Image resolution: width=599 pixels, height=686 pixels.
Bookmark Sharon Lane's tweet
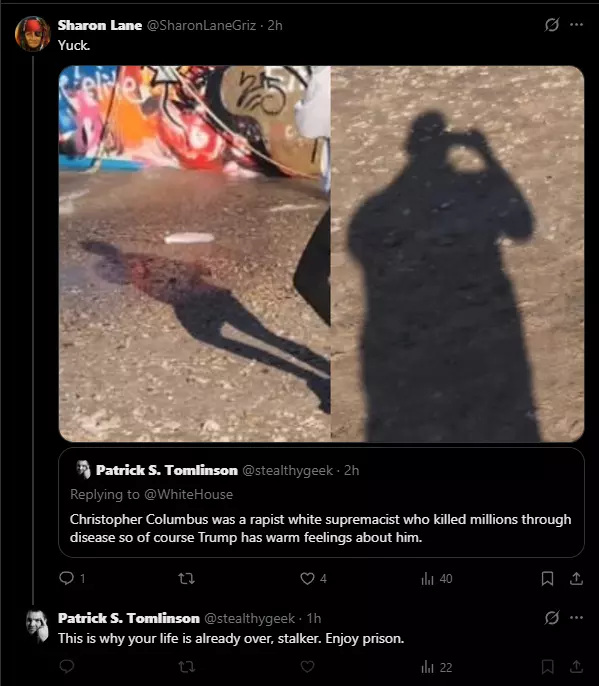pos(547,578)
